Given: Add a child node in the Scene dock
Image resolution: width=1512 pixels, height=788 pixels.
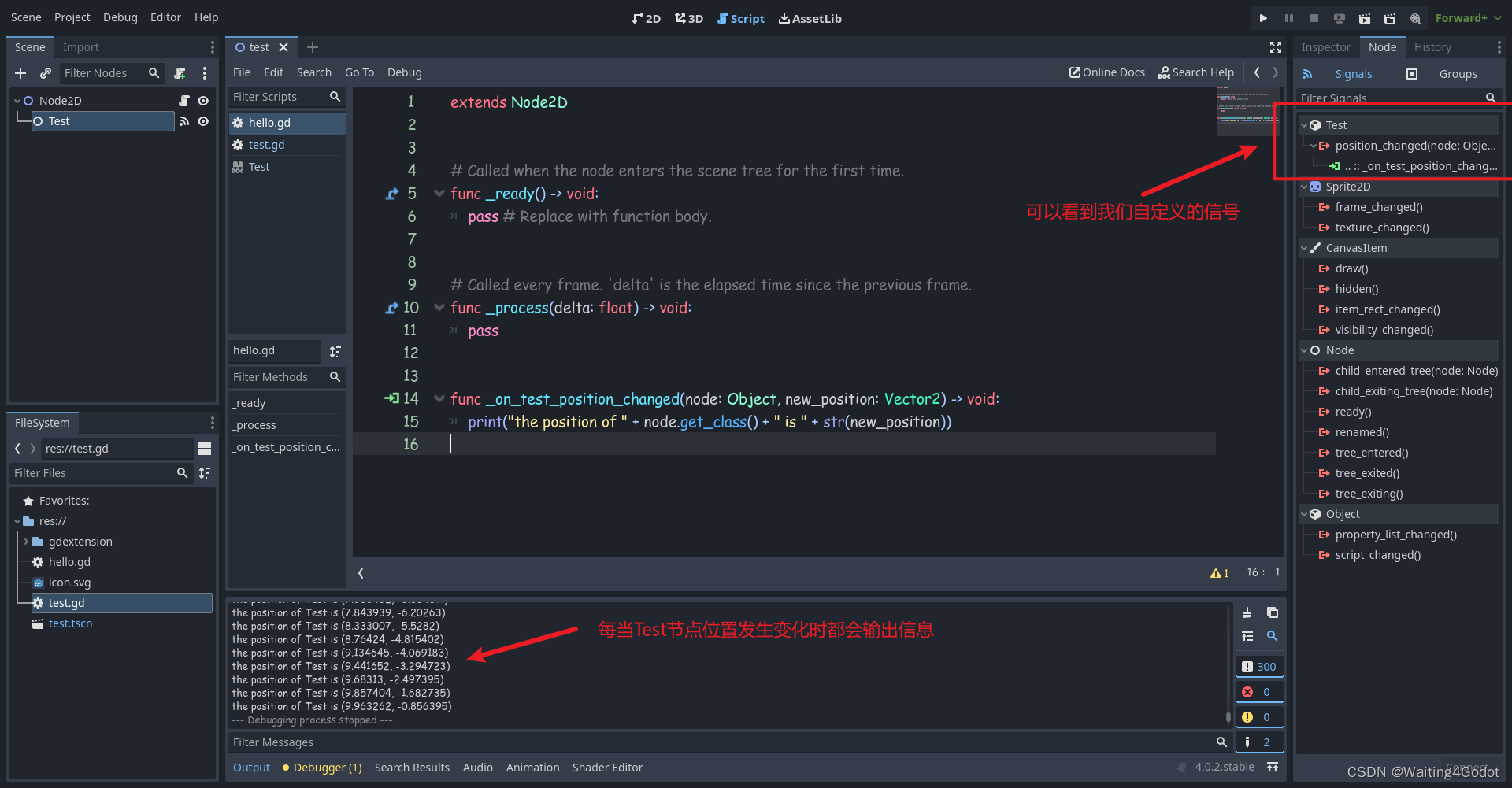Looking at the screenshot, I should pos(20,73).
